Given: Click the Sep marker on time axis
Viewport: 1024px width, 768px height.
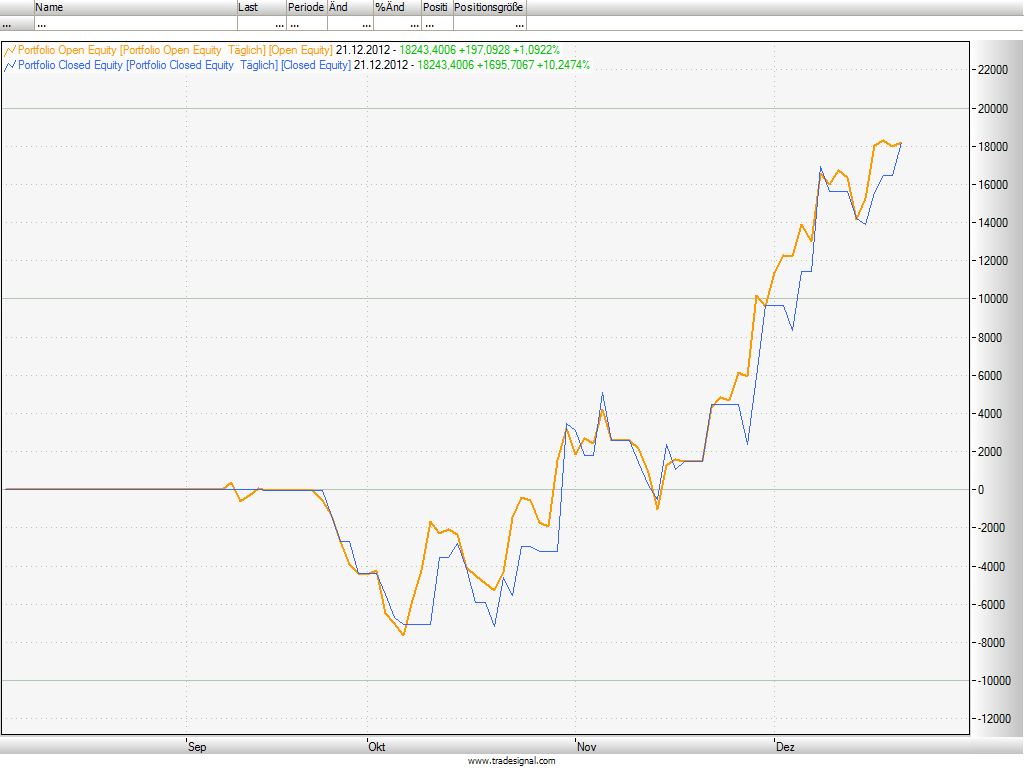Looking at the screenshot, I should pos(197,746).
